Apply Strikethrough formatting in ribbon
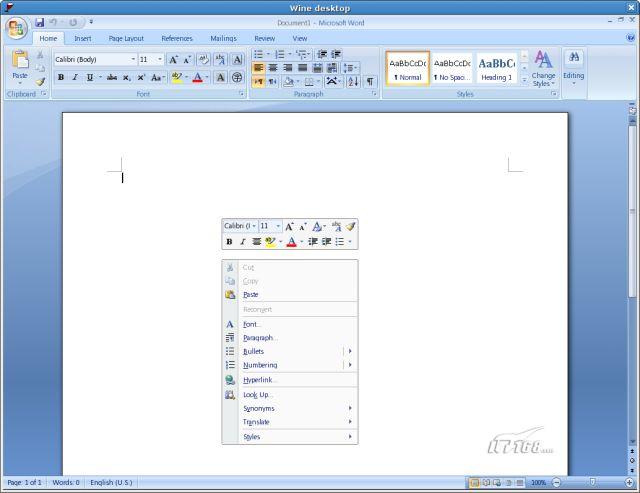640x493 pixels. pyautogui.click(x=112, y=77)
